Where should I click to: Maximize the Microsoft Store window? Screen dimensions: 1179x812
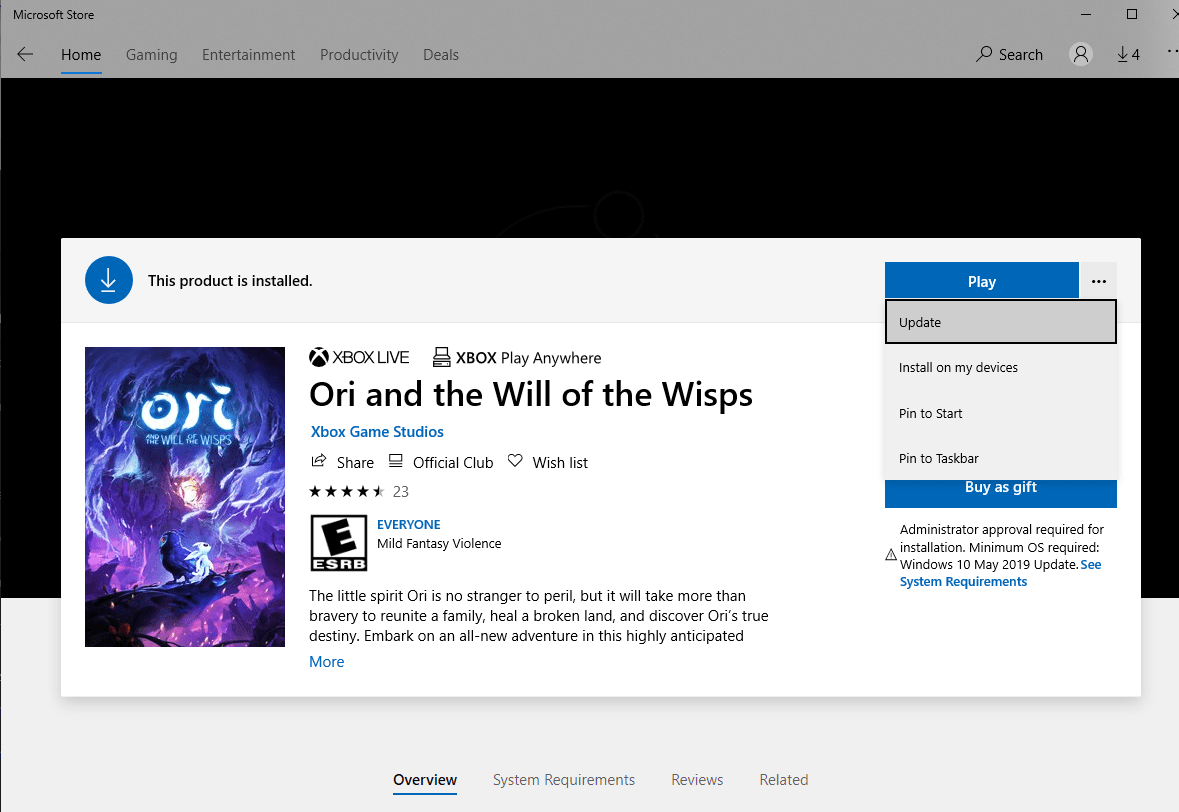click(x=1132, y=14)
